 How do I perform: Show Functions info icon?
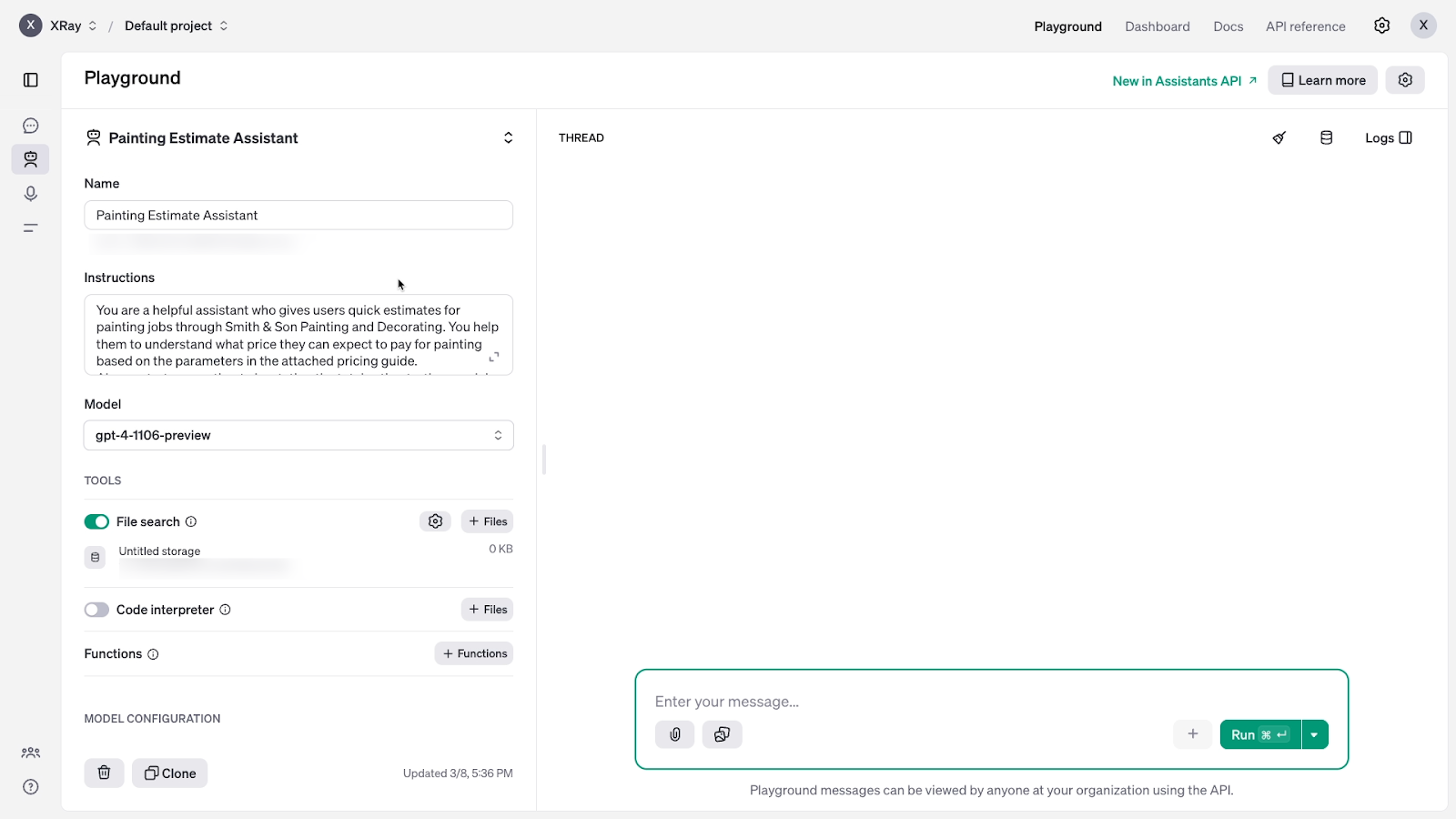[x=153, y=654]
